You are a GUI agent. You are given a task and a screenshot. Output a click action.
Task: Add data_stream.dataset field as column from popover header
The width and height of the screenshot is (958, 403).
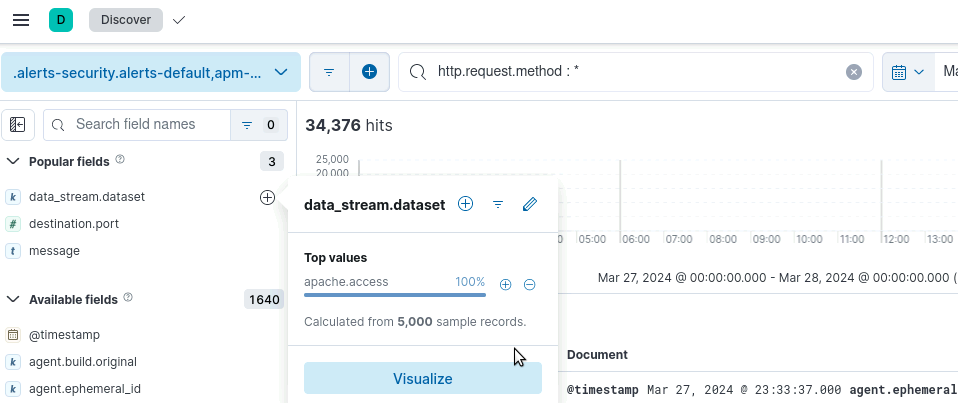click(x=465, y=204)
